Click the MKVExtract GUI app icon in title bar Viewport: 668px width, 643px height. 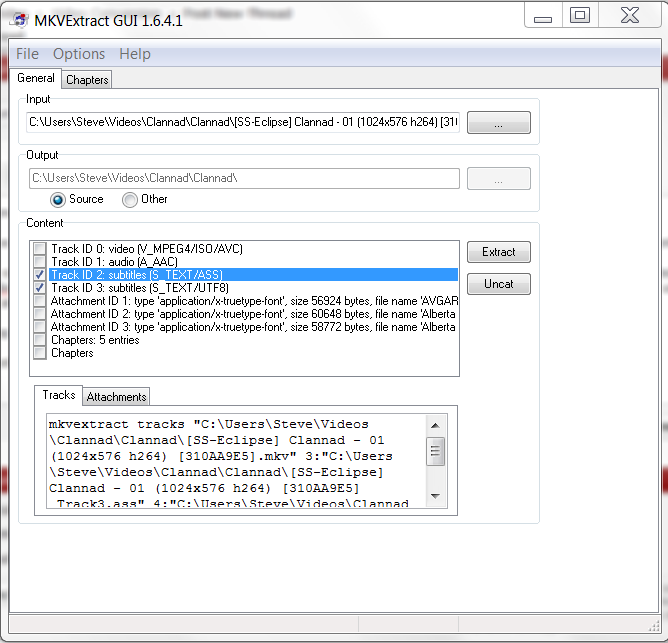point(20,20)
